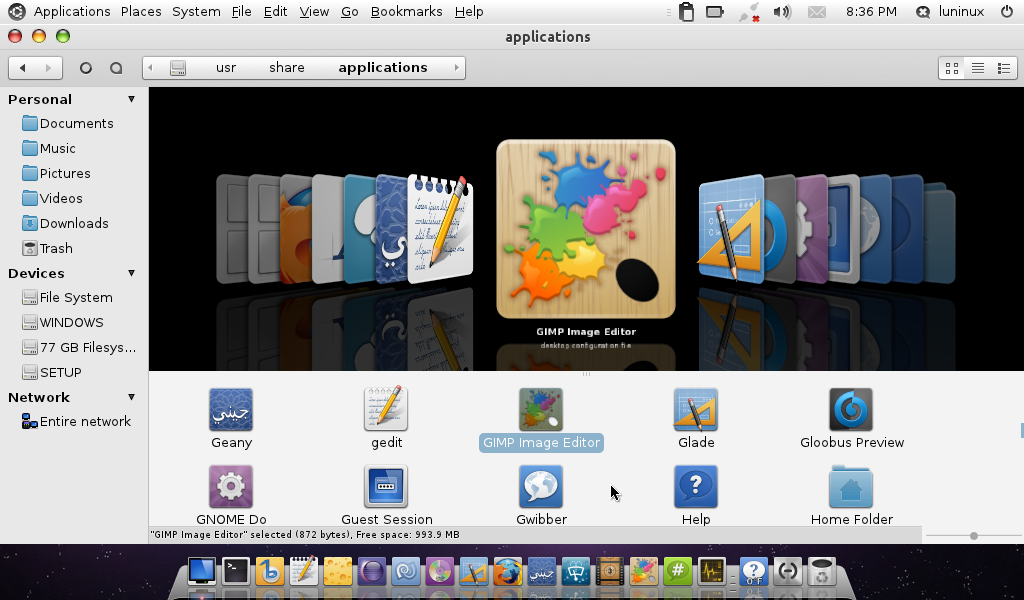
Task: Click the GNOME Do gear icon
Action: click(x=231, y=487)
